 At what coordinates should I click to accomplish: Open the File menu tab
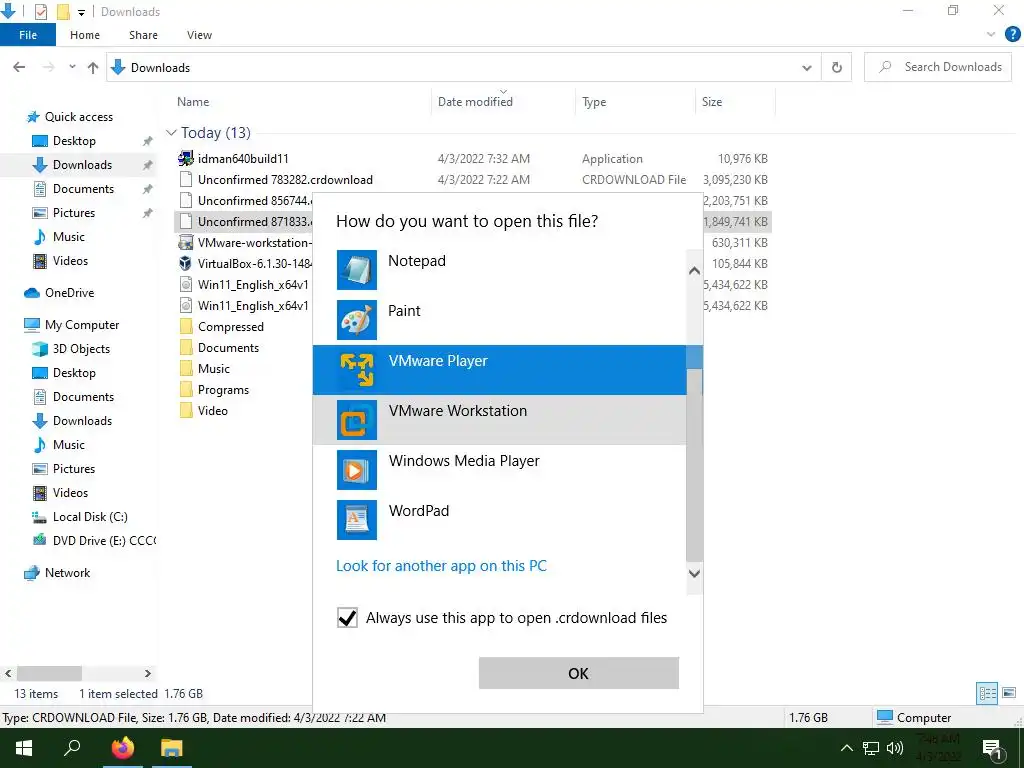click(28, 35)
